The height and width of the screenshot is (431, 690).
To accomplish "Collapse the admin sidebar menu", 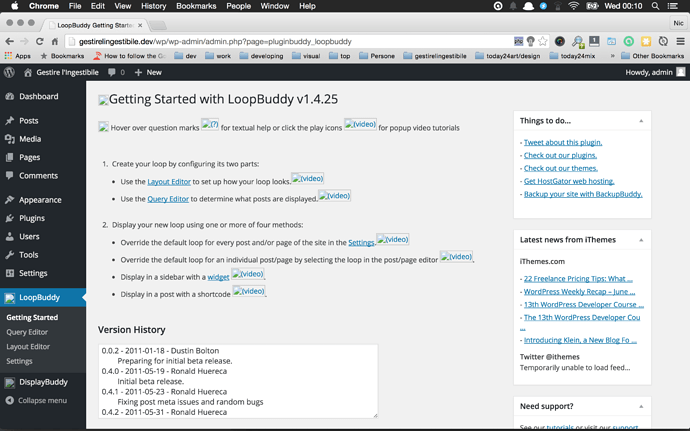I will coord(36,401).
